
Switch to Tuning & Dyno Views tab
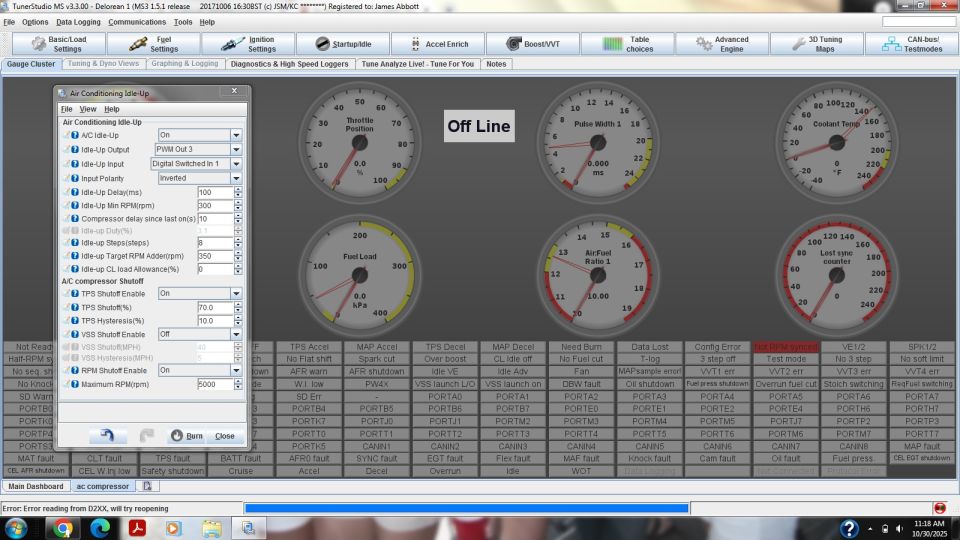click(103, 64)
